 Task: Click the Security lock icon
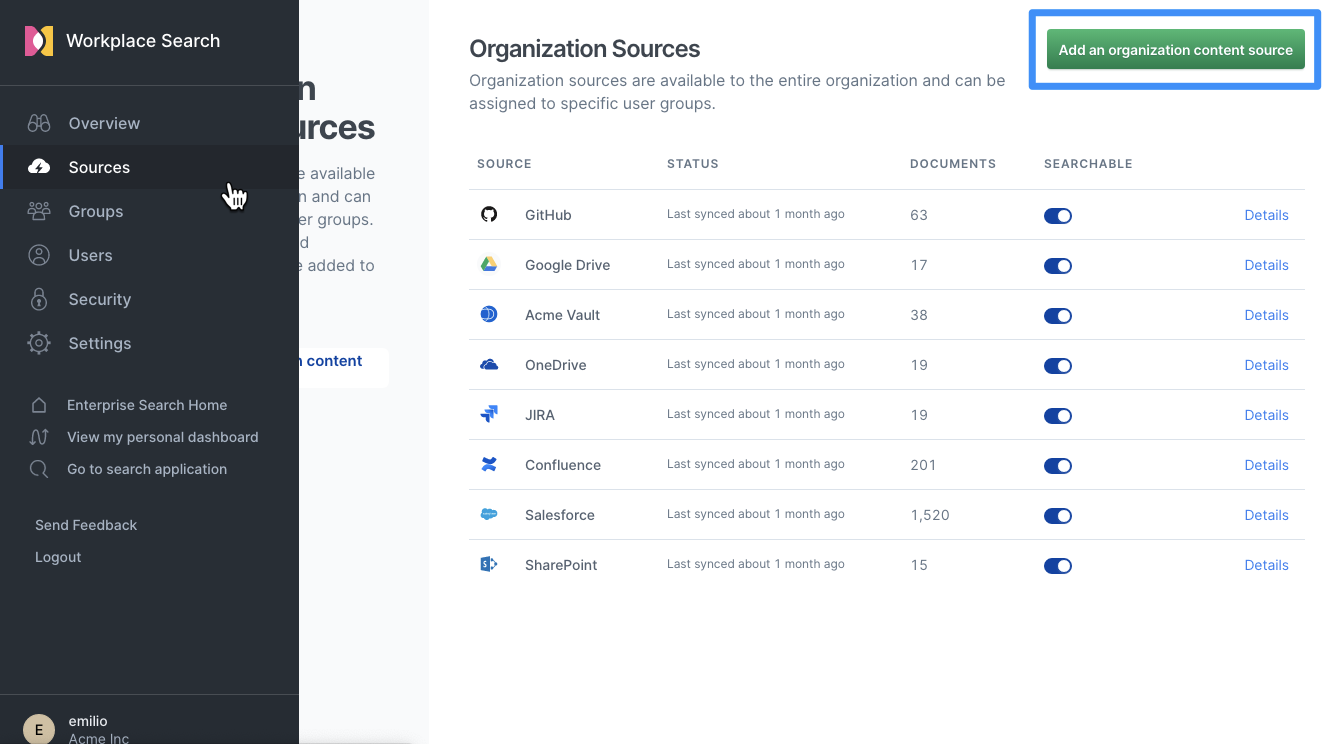pos(39,299)
